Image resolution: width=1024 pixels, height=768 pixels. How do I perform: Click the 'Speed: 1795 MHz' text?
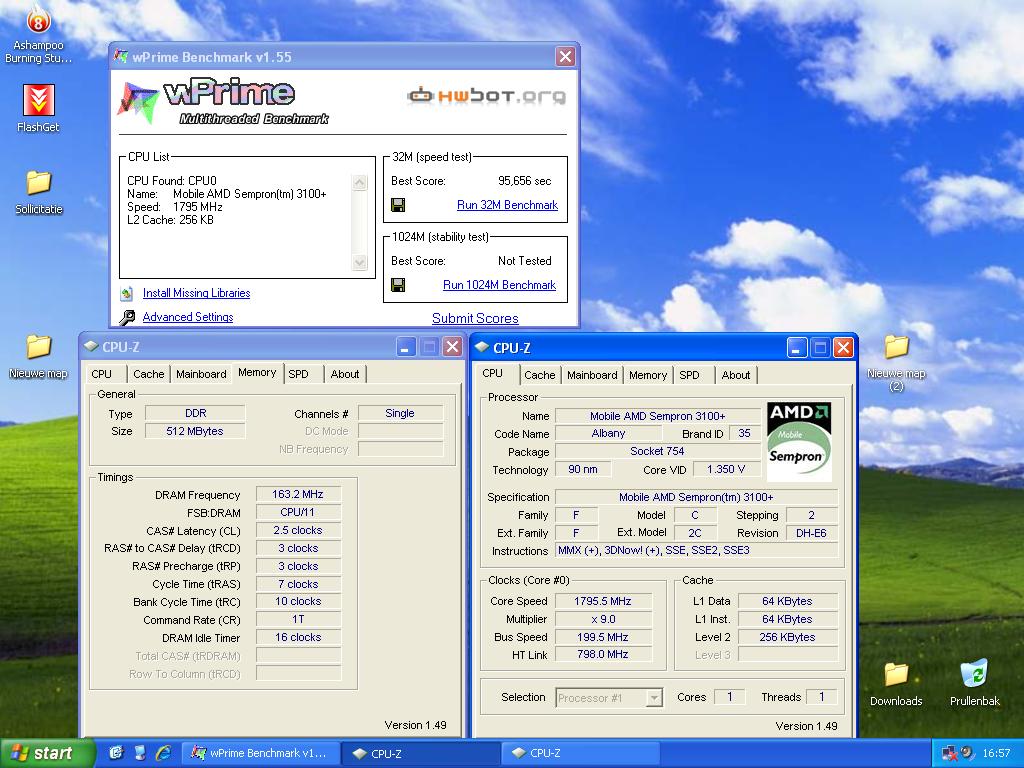[175, 207]
